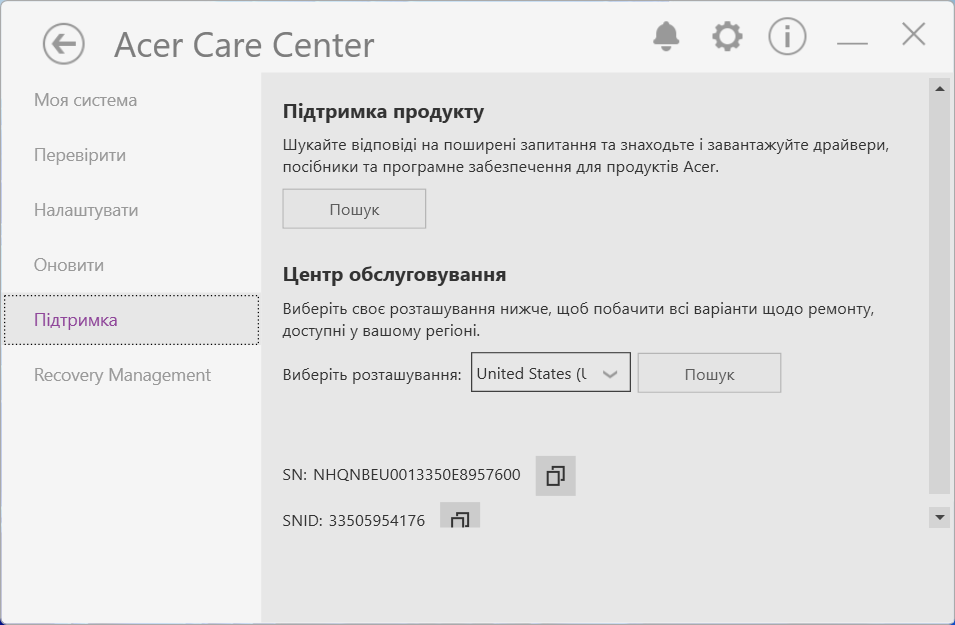Select the Підтримка sidebar item
This screenshot has height=625, width=955.
76,320
